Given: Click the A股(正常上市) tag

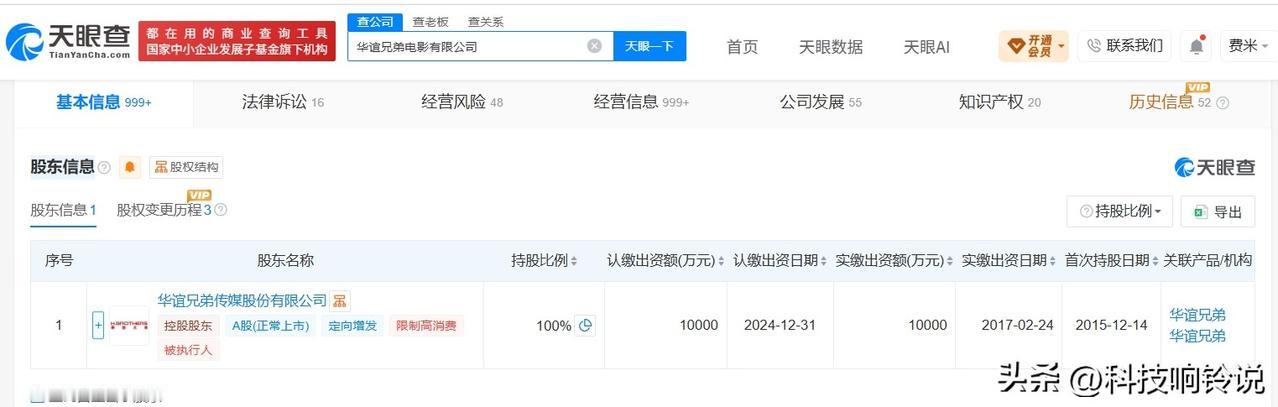Looking at the screenshot, I should click(271, 325).
